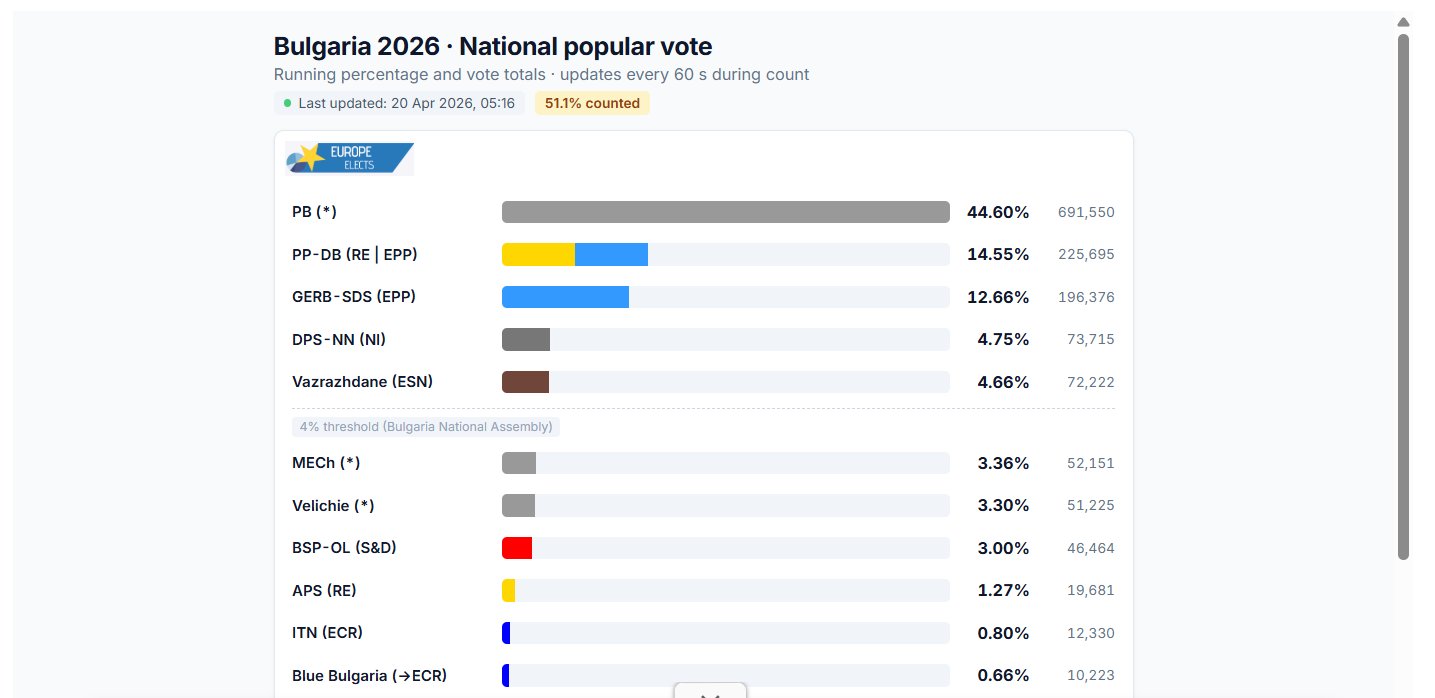Expand the list with the bottom chevron button
Screen dimensions: 1435x698
point(710,691)
